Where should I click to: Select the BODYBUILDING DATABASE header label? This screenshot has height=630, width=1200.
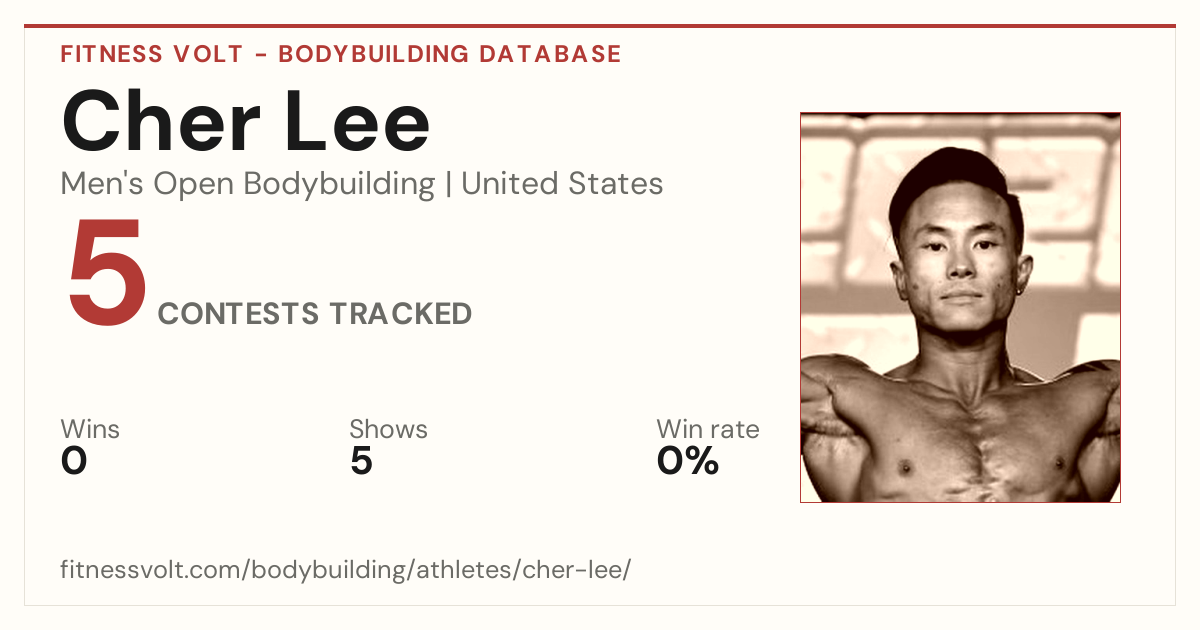click(450, 54)
